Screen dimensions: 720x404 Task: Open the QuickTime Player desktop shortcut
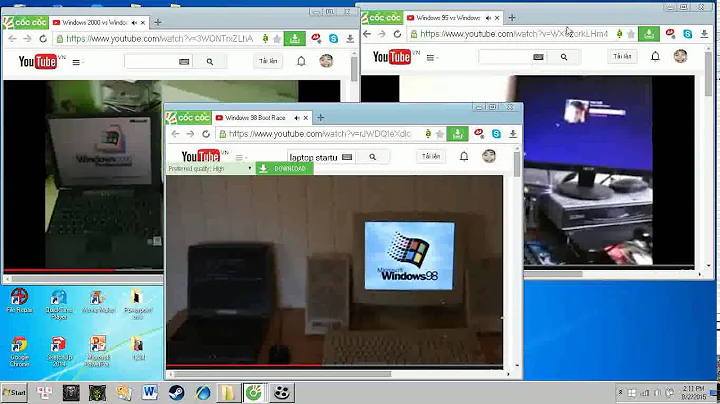pyautogui.click(x=59, y=304)
